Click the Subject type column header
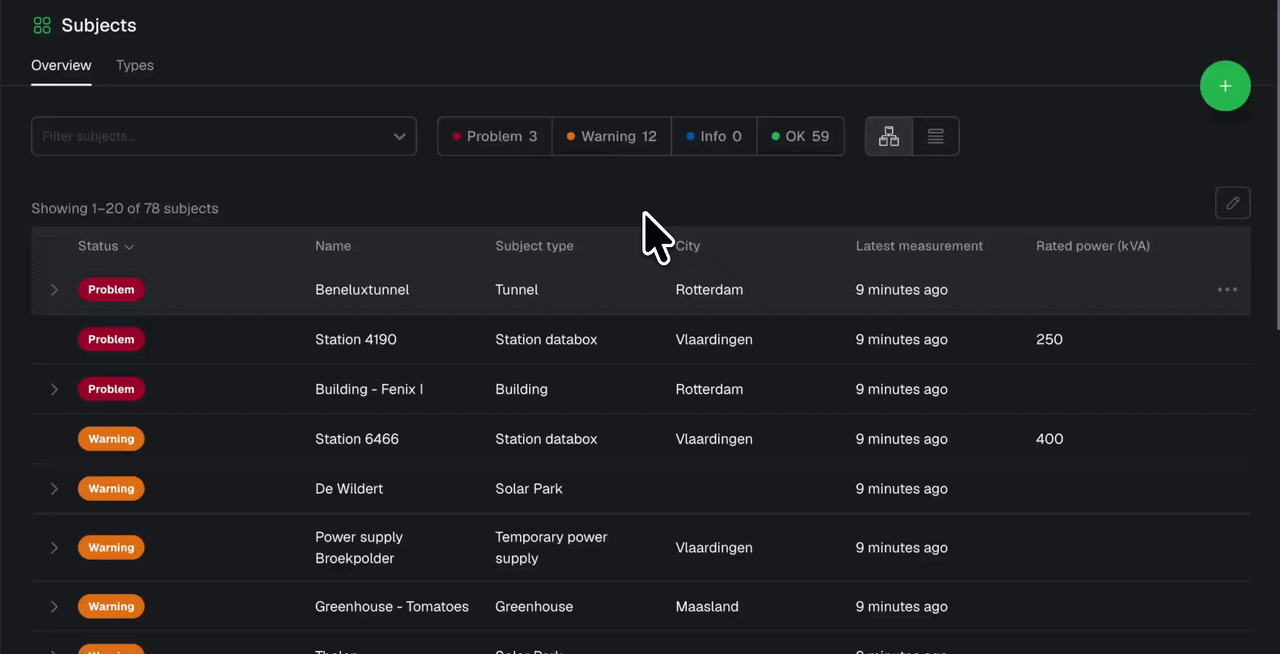 [x=534, y=246]
